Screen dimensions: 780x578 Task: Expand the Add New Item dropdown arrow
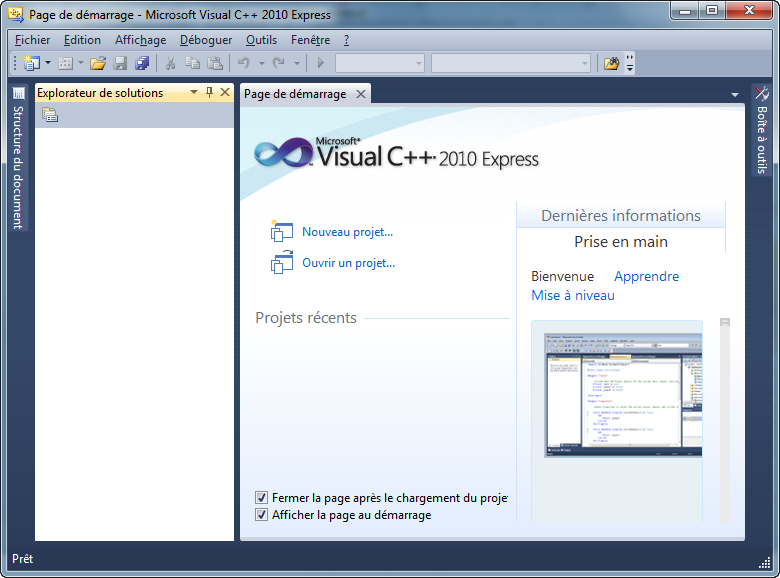[x=81, y=63]
